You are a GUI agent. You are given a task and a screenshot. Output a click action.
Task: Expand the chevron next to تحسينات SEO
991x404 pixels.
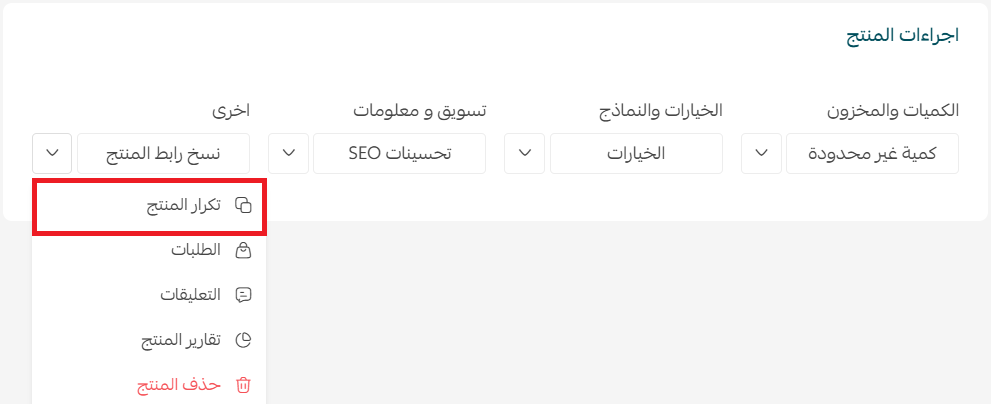click(x=288, y=153)
